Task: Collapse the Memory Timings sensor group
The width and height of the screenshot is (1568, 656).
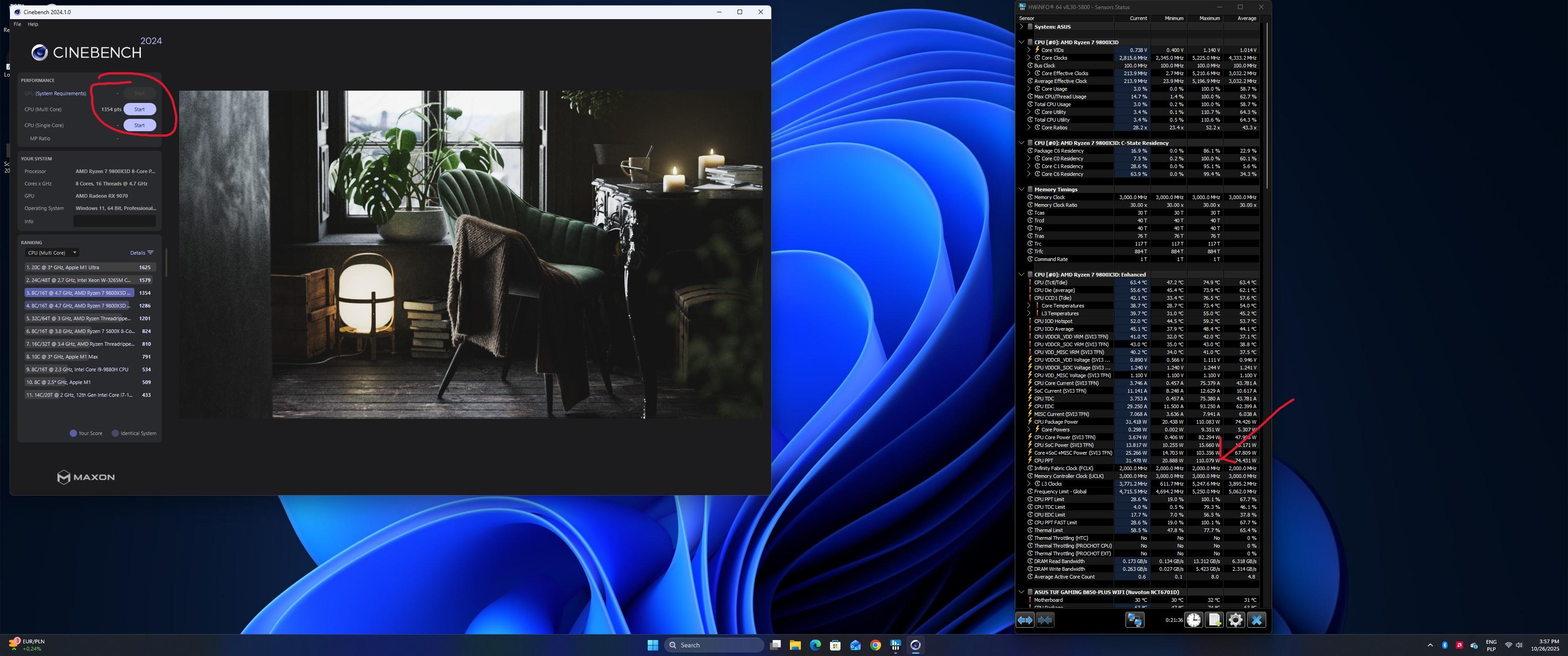Action: point(1021,189)
